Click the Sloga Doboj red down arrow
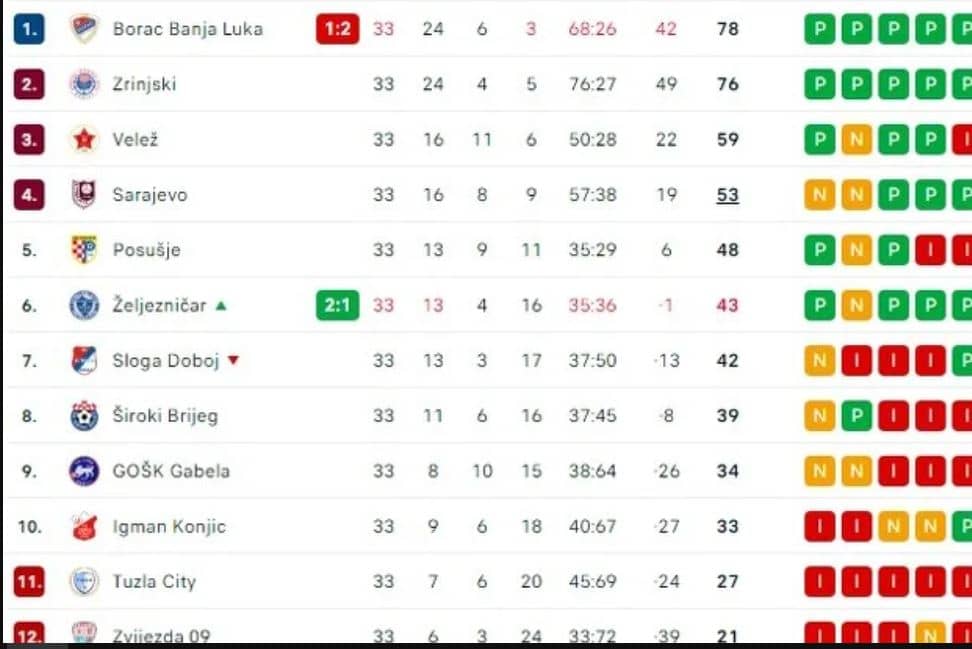 click(233, 360)
